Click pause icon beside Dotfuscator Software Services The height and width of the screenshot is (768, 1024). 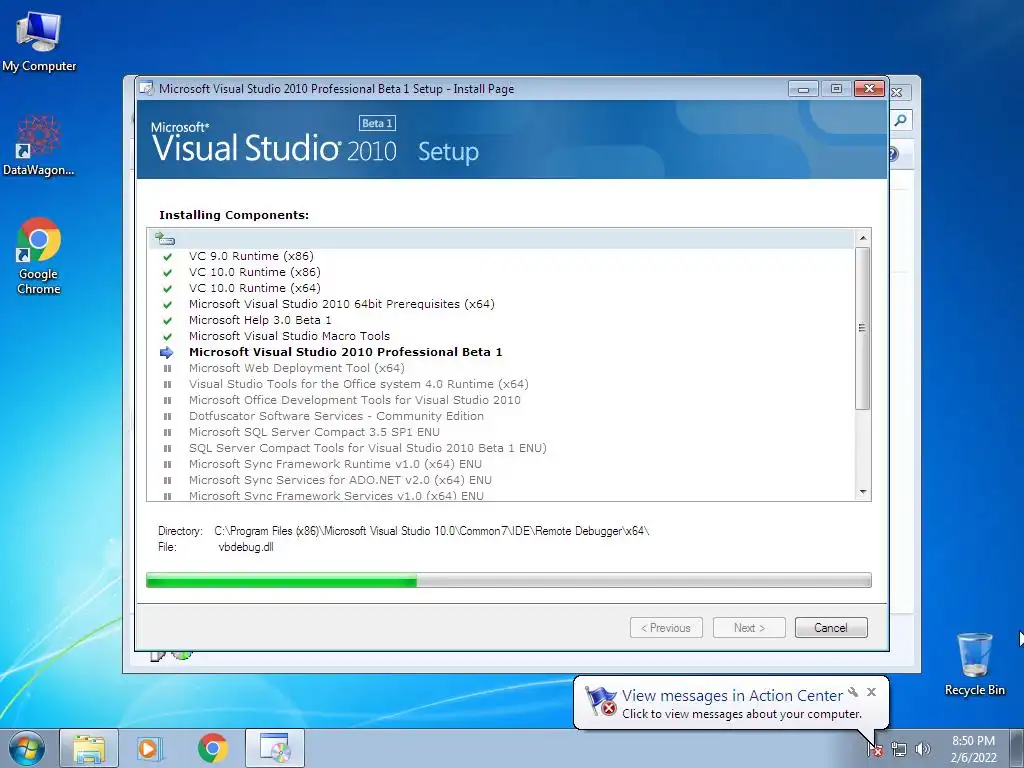pyautogui.click(x=167, y=417)
